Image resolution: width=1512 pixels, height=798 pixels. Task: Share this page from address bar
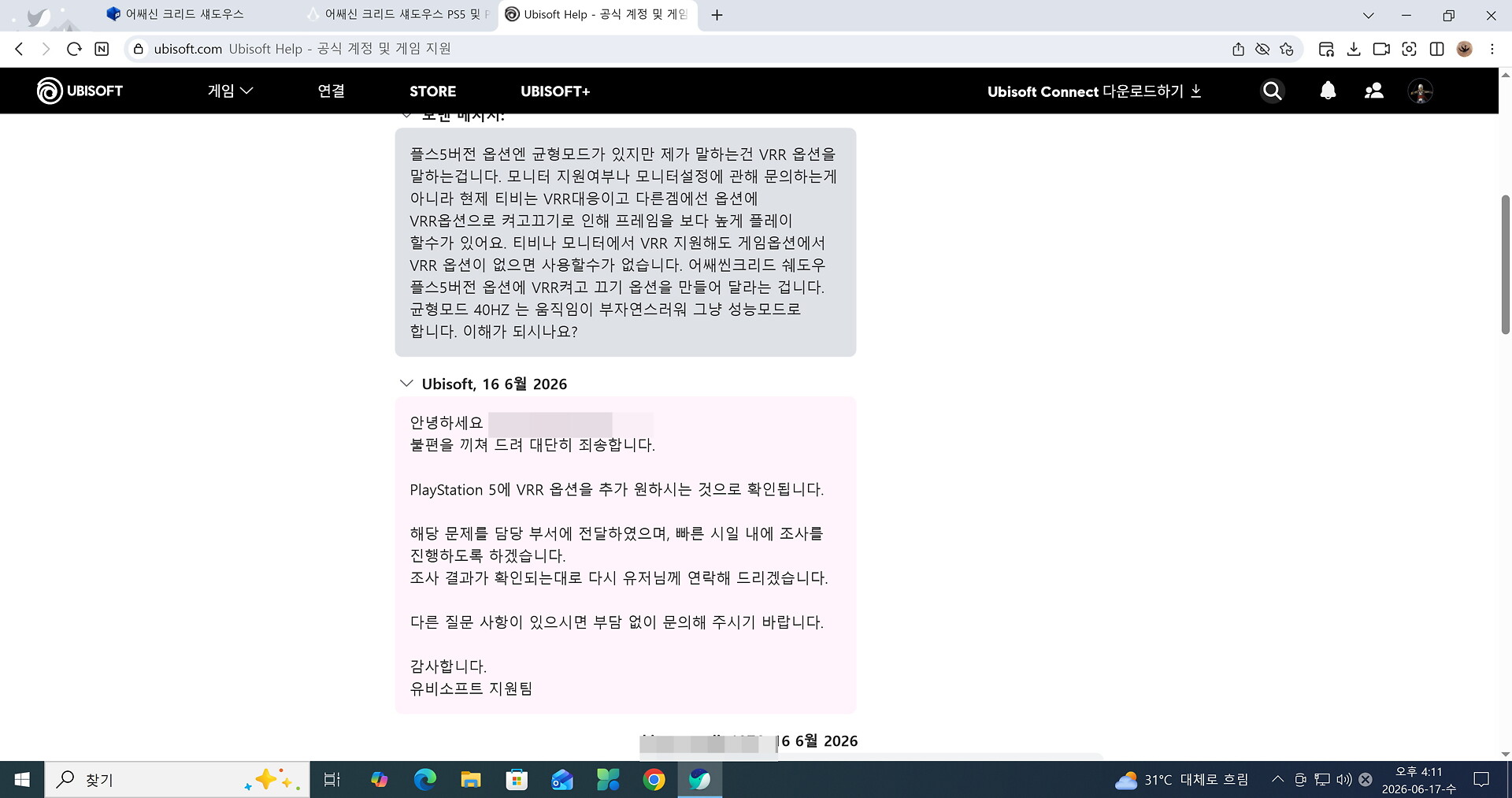1238,49
